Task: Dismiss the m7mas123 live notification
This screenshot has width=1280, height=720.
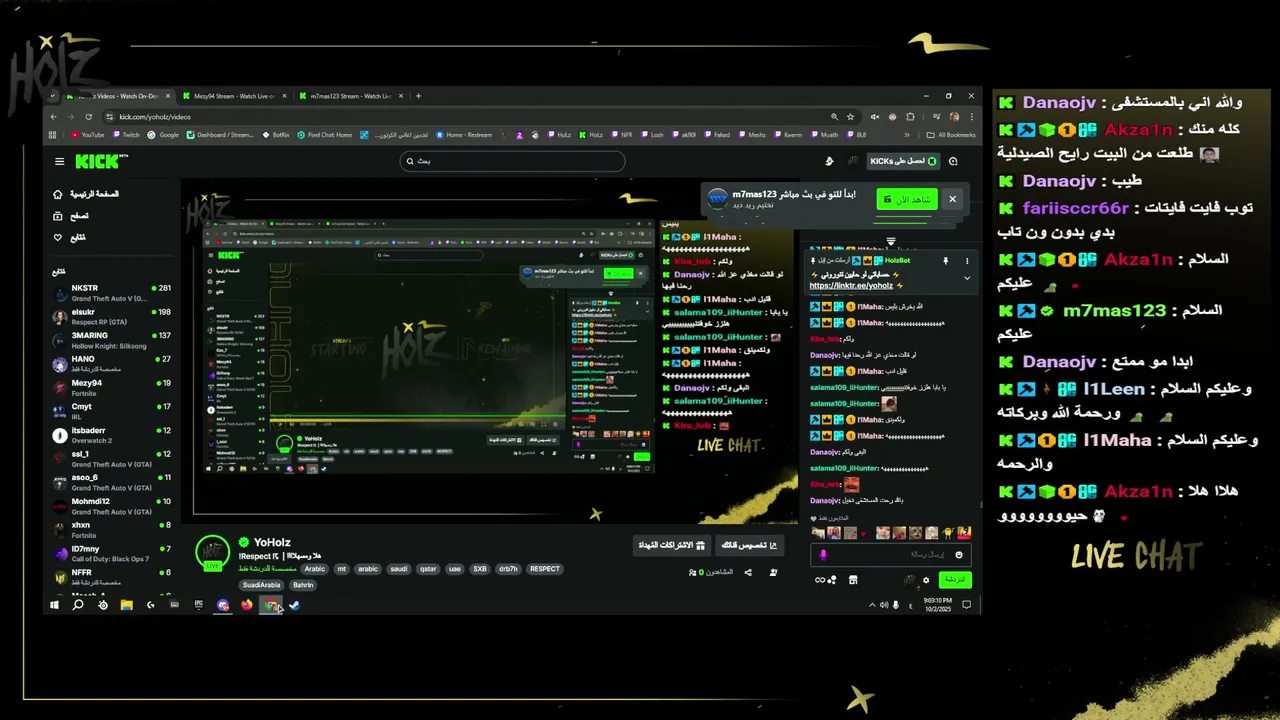Action: click(952, 199)
